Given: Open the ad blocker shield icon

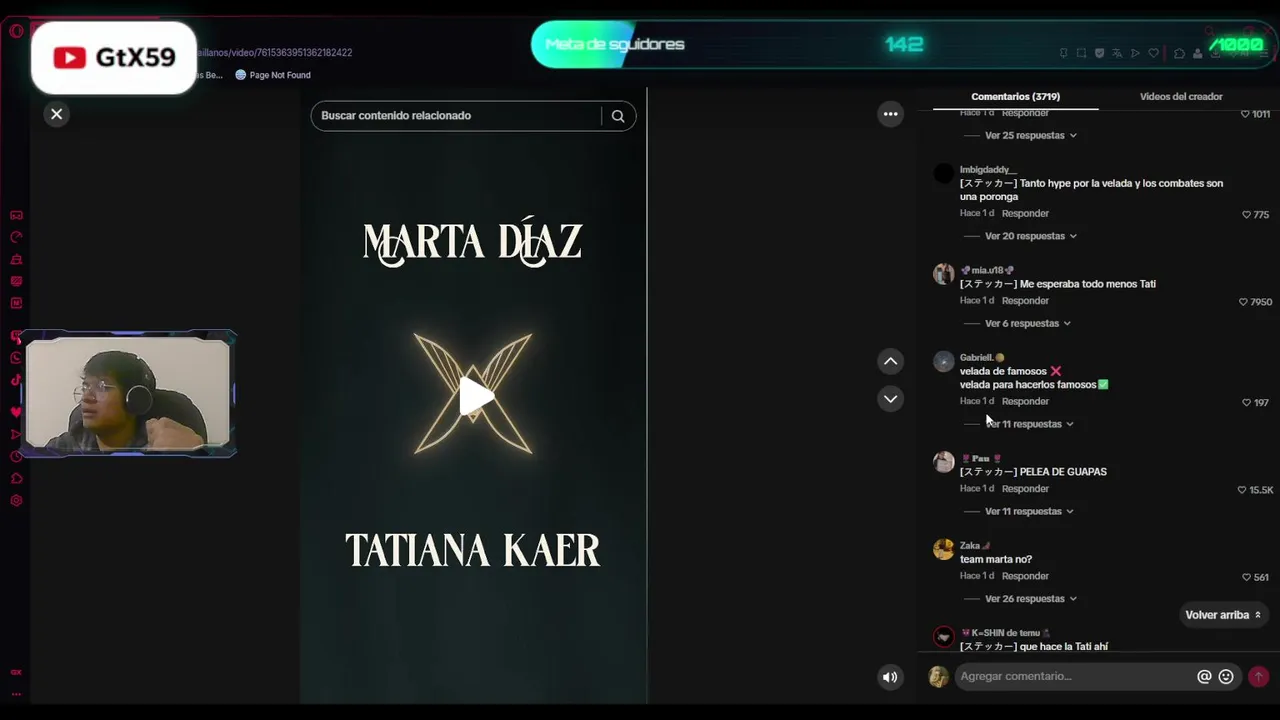Looking at the screenshot, I should (x=1099, y=53).
